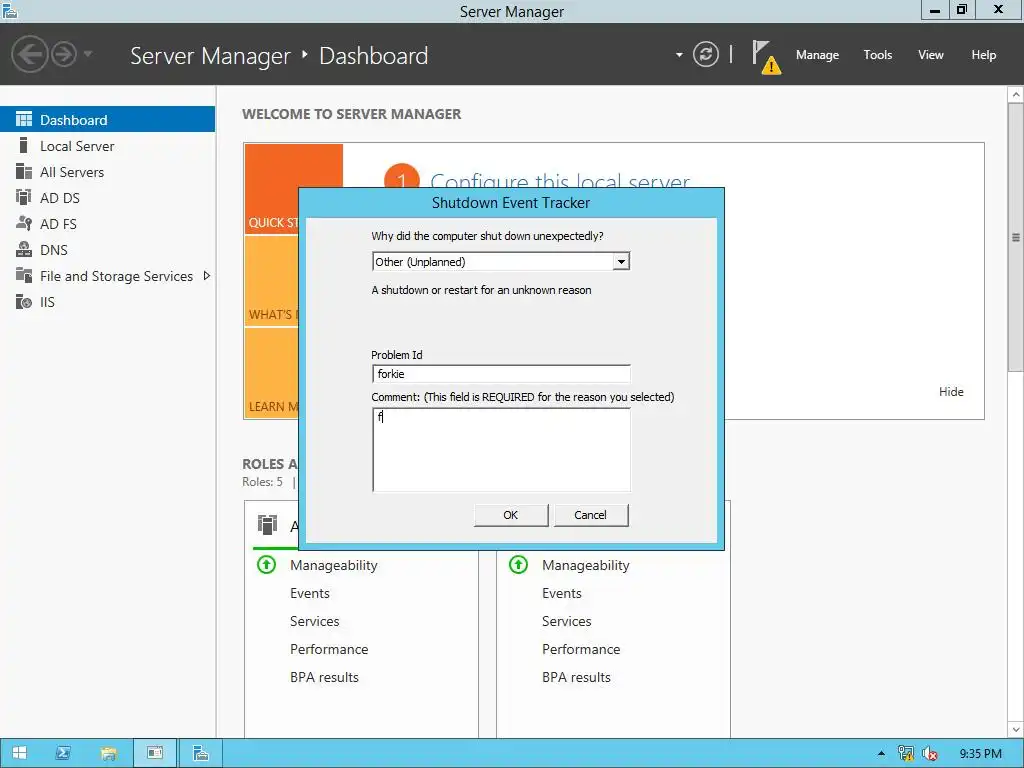Screen dimensions: 1024x768
Task: Confirm with OK in Shutdown Event Tracker
Action: pos(511,515)
